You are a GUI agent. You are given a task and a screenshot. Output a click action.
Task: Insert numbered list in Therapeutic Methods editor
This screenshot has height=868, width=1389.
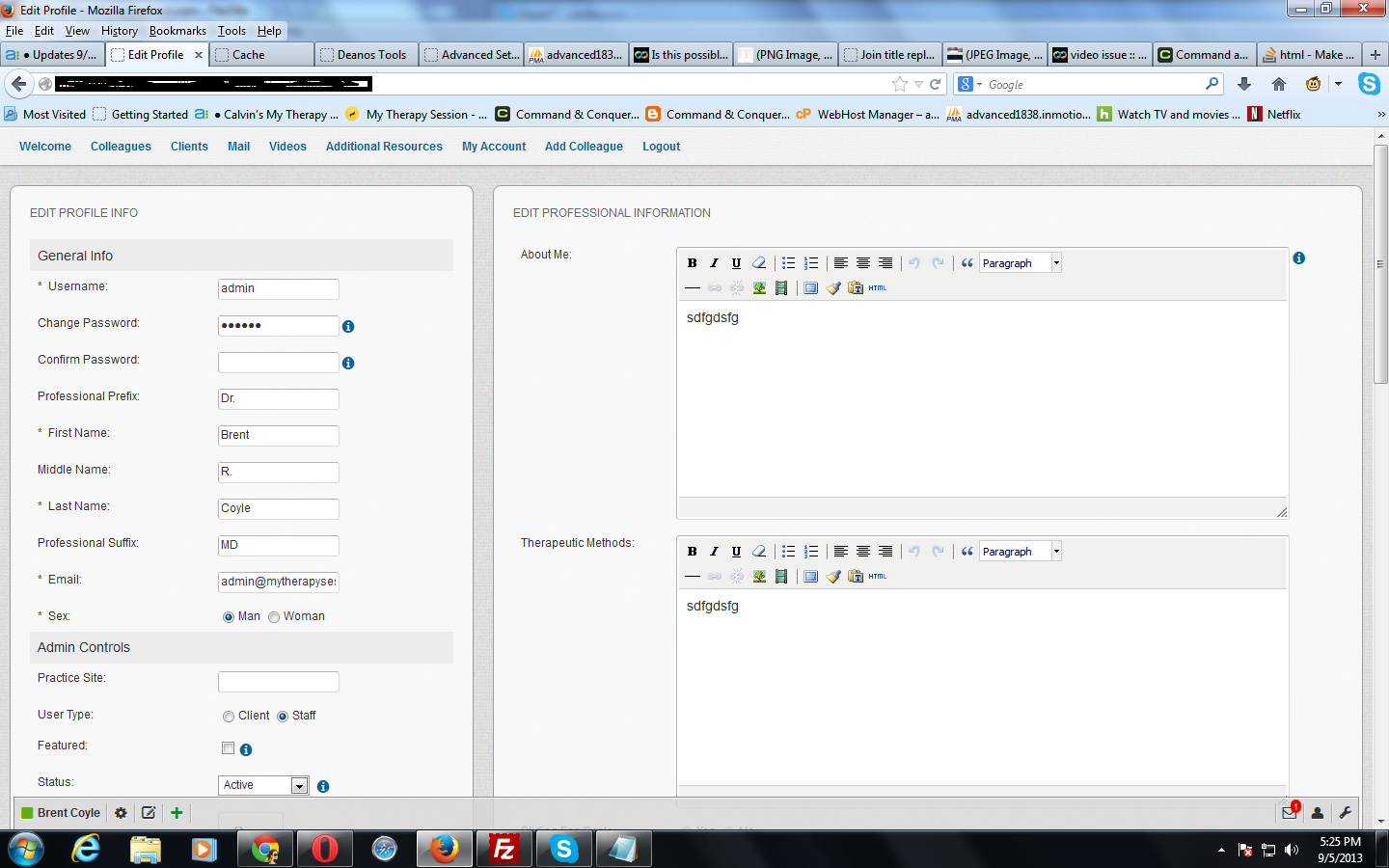pos(811,552)
